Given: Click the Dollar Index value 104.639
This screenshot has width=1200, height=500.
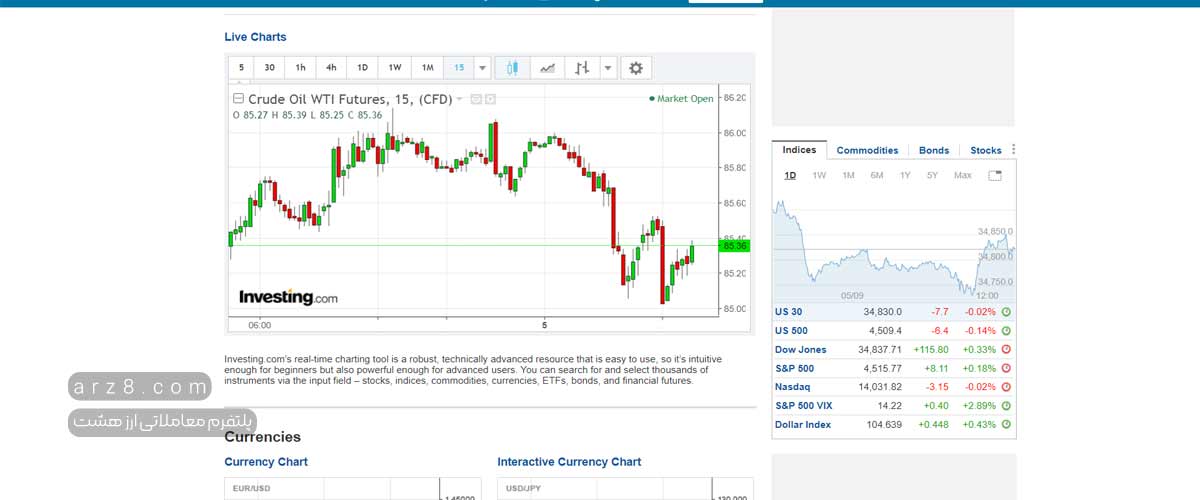Looking at the screenshot, I should (885, 424).
